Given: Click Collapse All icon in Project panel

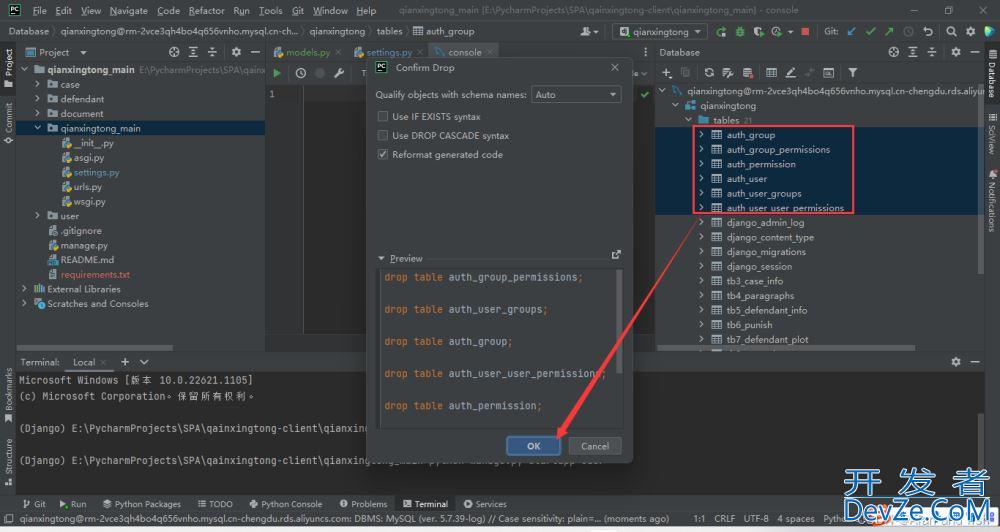Looking at the screenshot, I should point(212,52).
